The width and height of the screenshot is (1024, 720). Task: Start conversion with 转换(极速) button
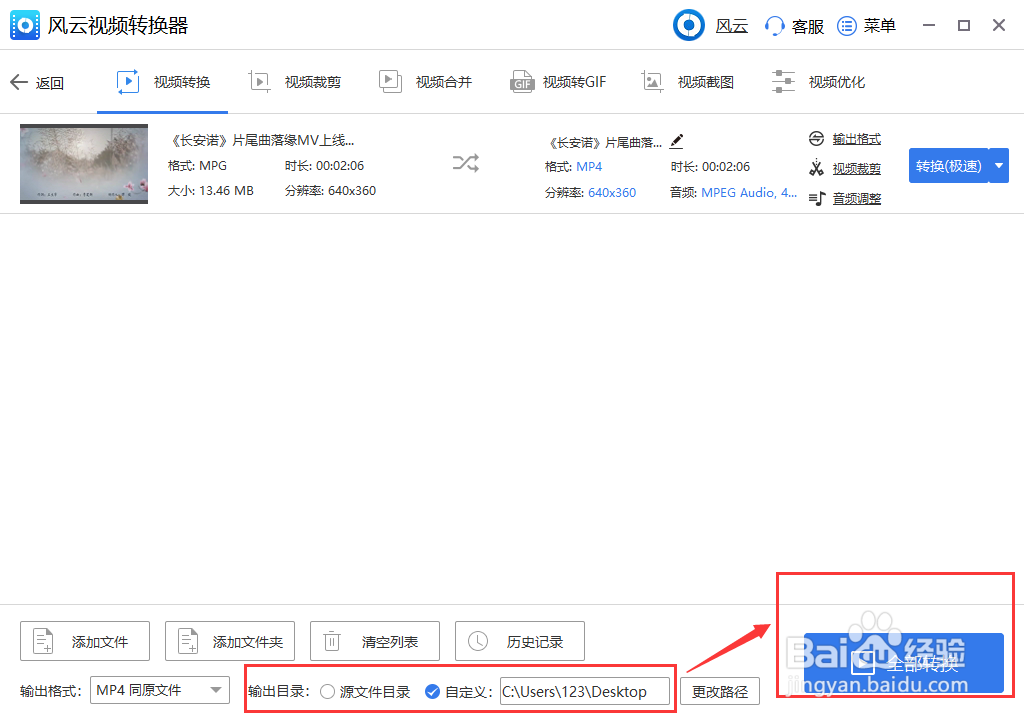coord(948,166)
